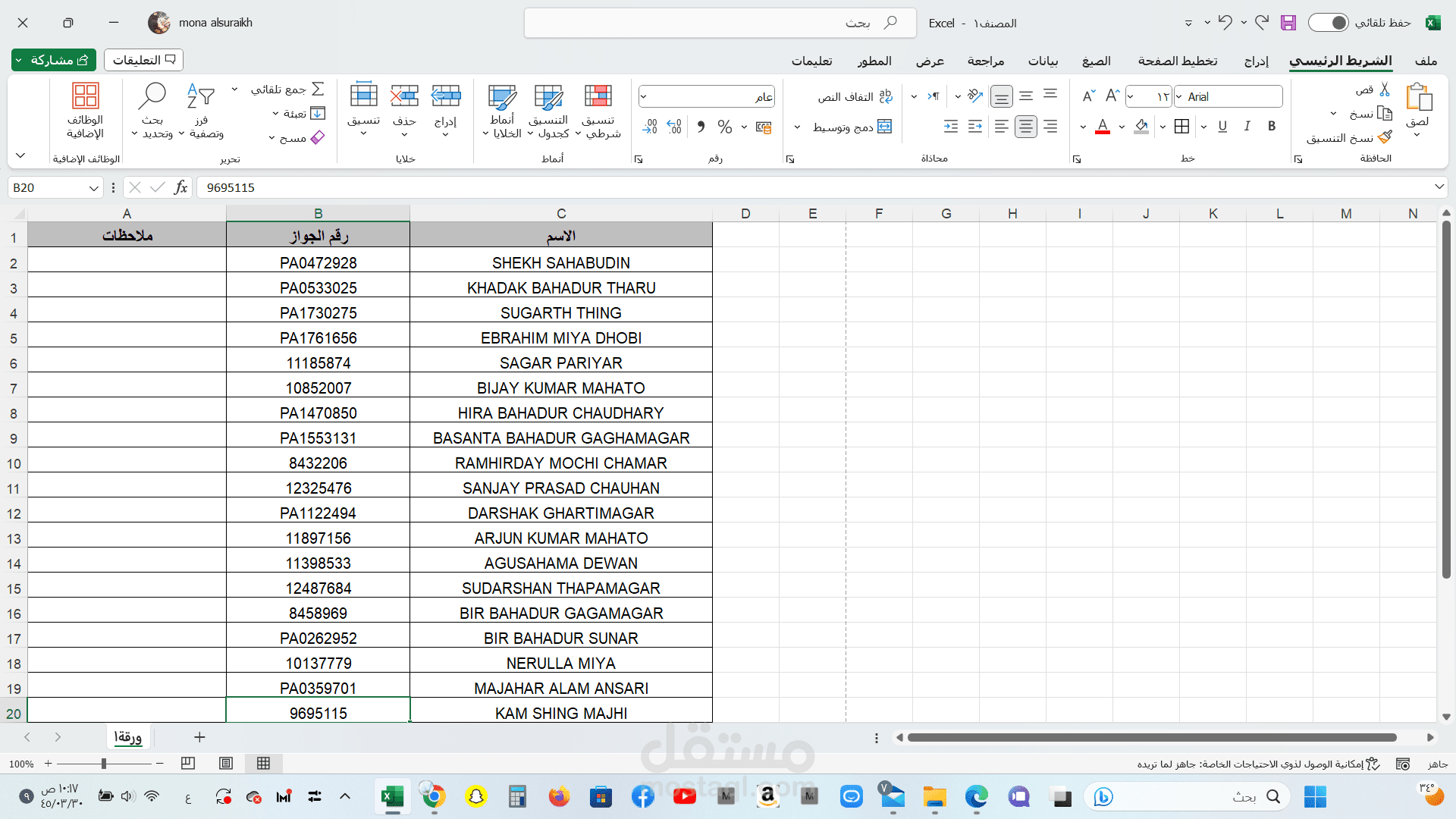This screenshot has height=819, width=1456.
Task: Click the AutoSum sigma icon
Action: coord(318,89)
